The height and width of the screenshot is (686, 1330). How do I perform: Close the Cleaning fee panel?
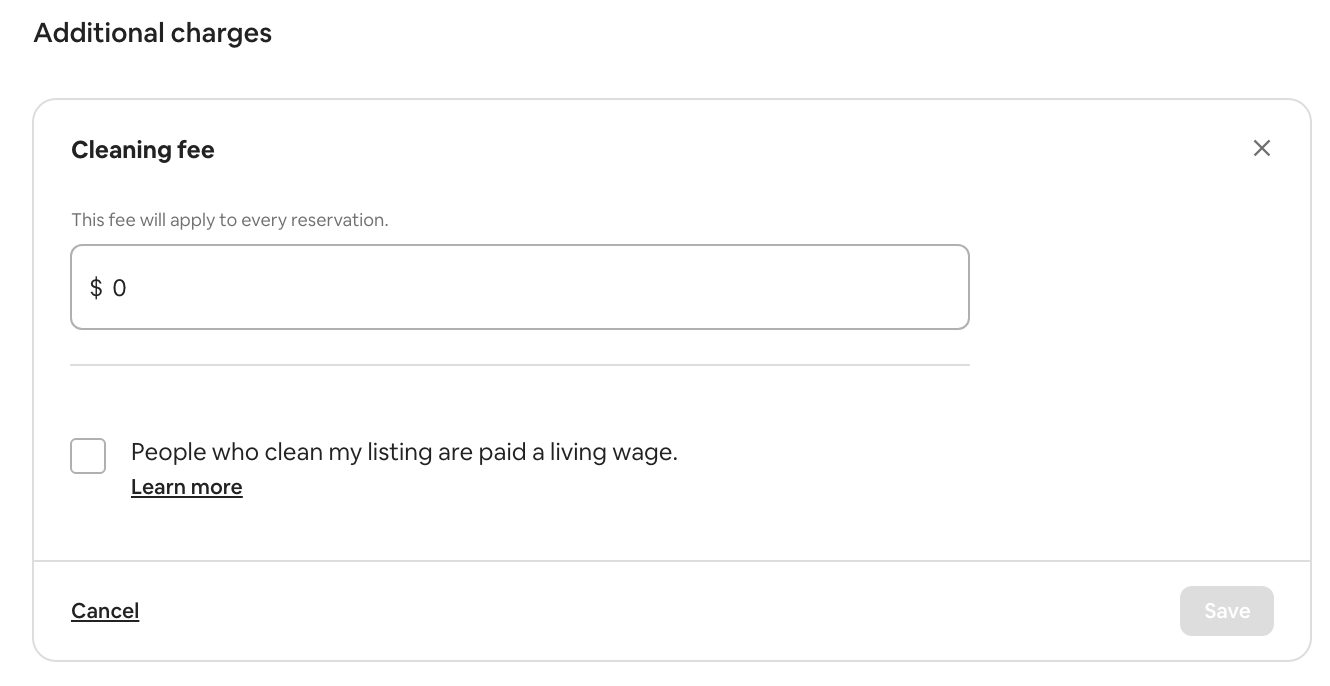point(1262,149)
